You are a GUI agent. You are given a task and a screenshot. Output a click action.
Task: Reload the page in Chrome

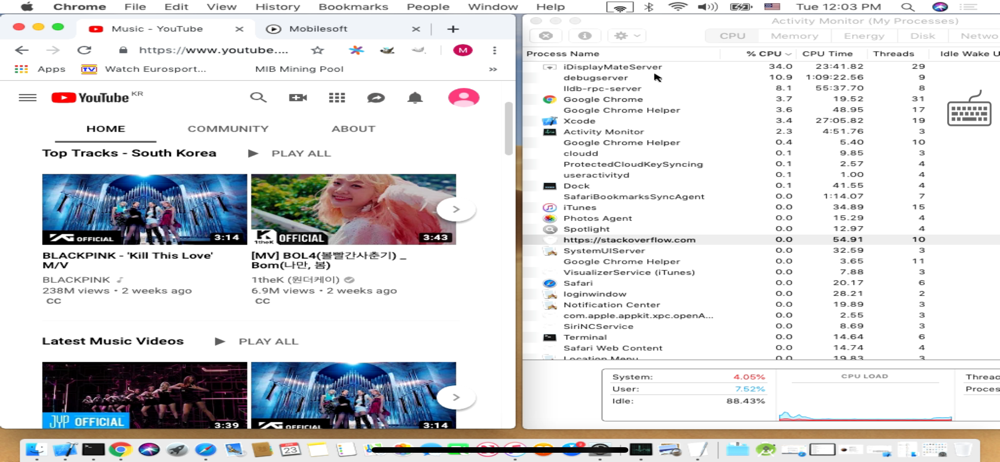pos(84,50)
